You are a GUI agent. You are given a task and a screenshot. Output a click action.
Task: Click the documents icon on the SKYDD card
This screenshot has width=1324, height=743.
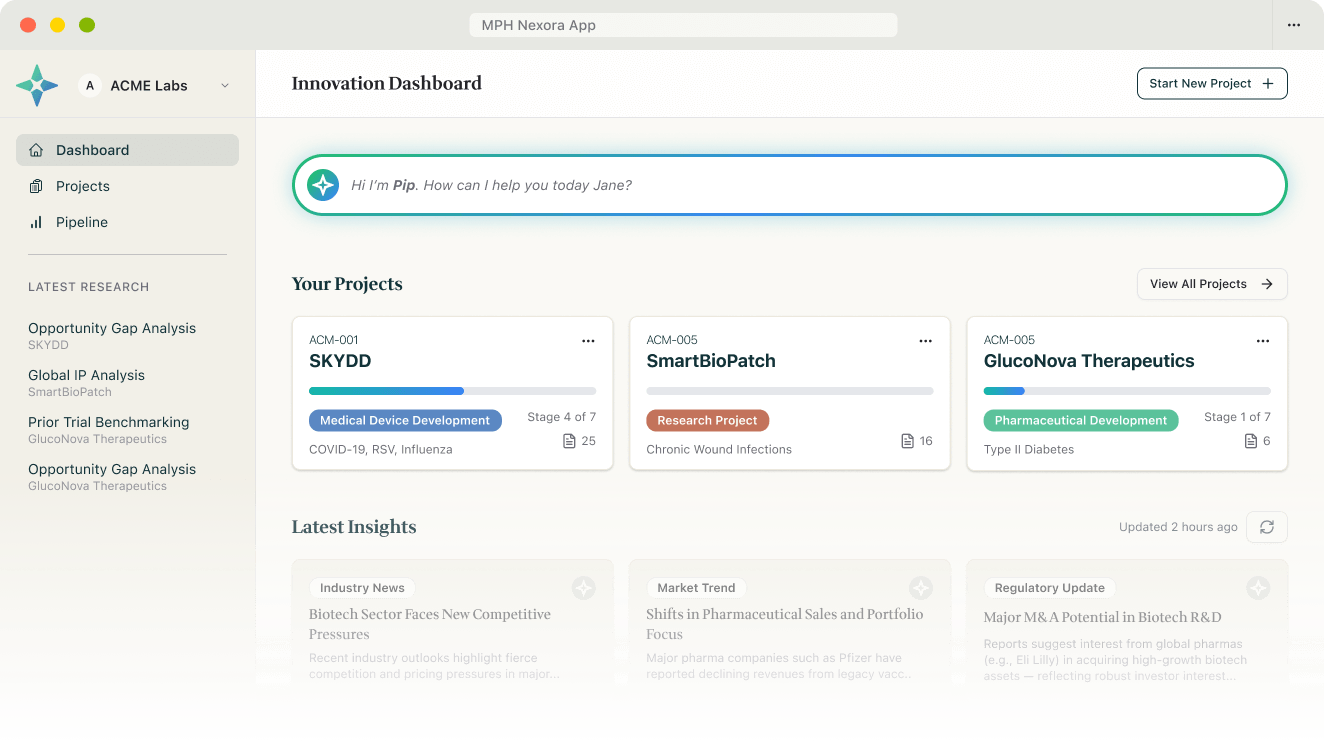tap(569, 441)
